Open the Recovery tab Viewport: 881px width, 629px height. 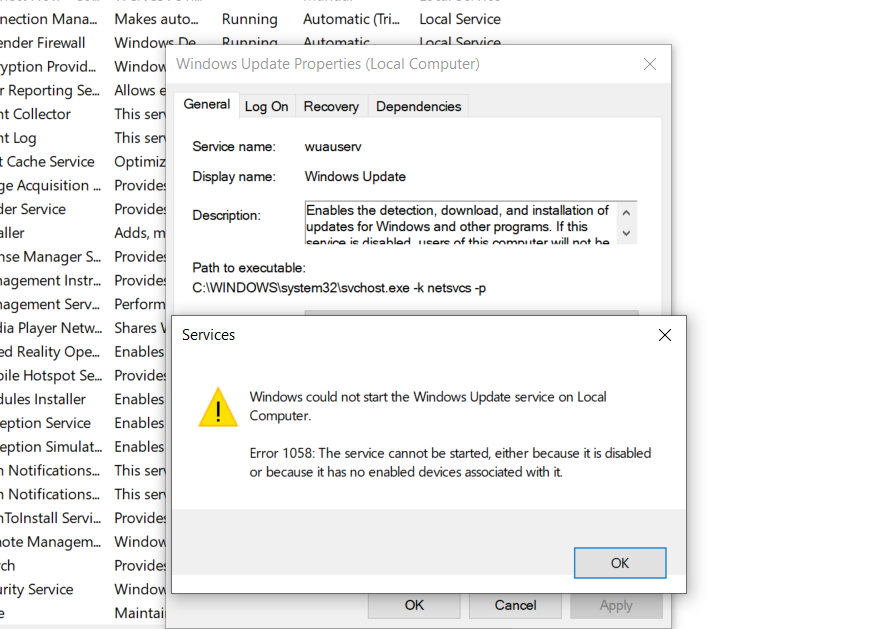331,106
